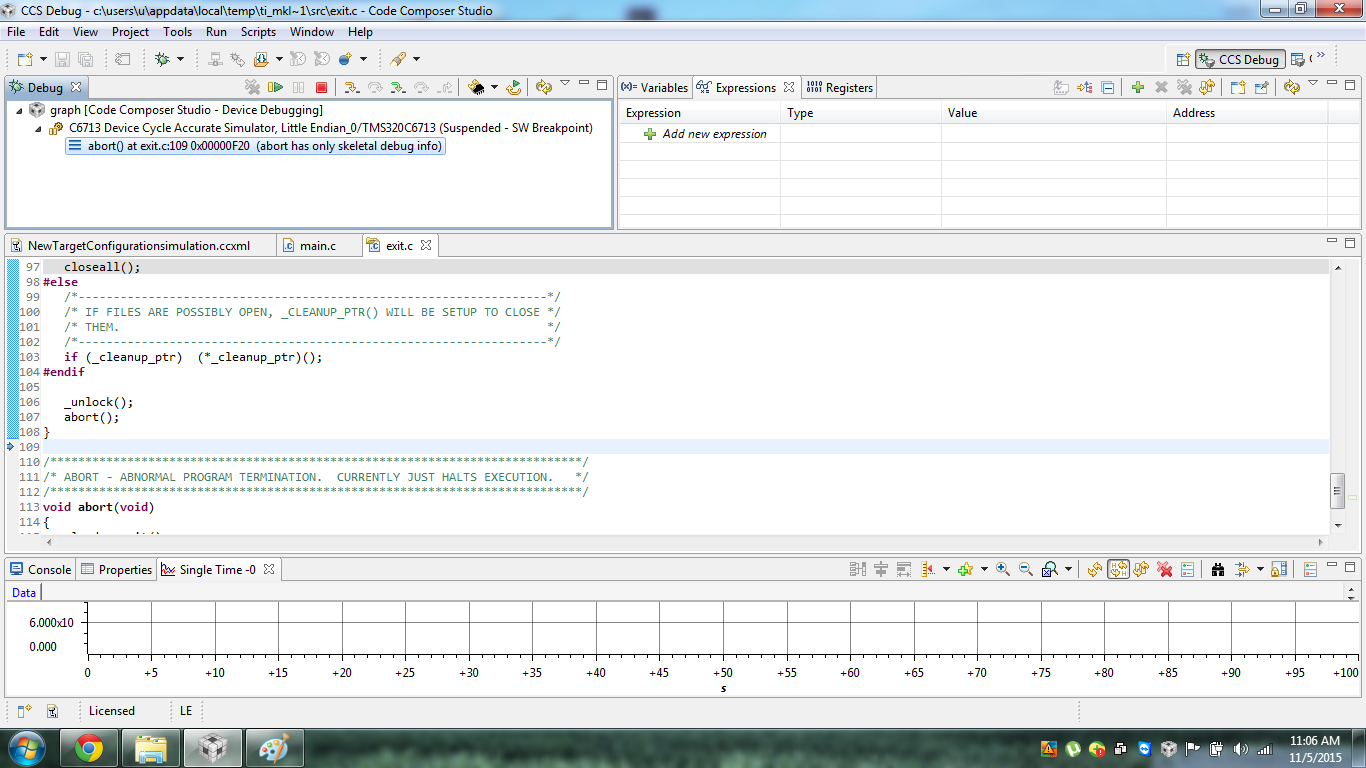Click the CPU Reset chip icon
The width and height of the screenshot is (1366, 768).
[477, 87]
